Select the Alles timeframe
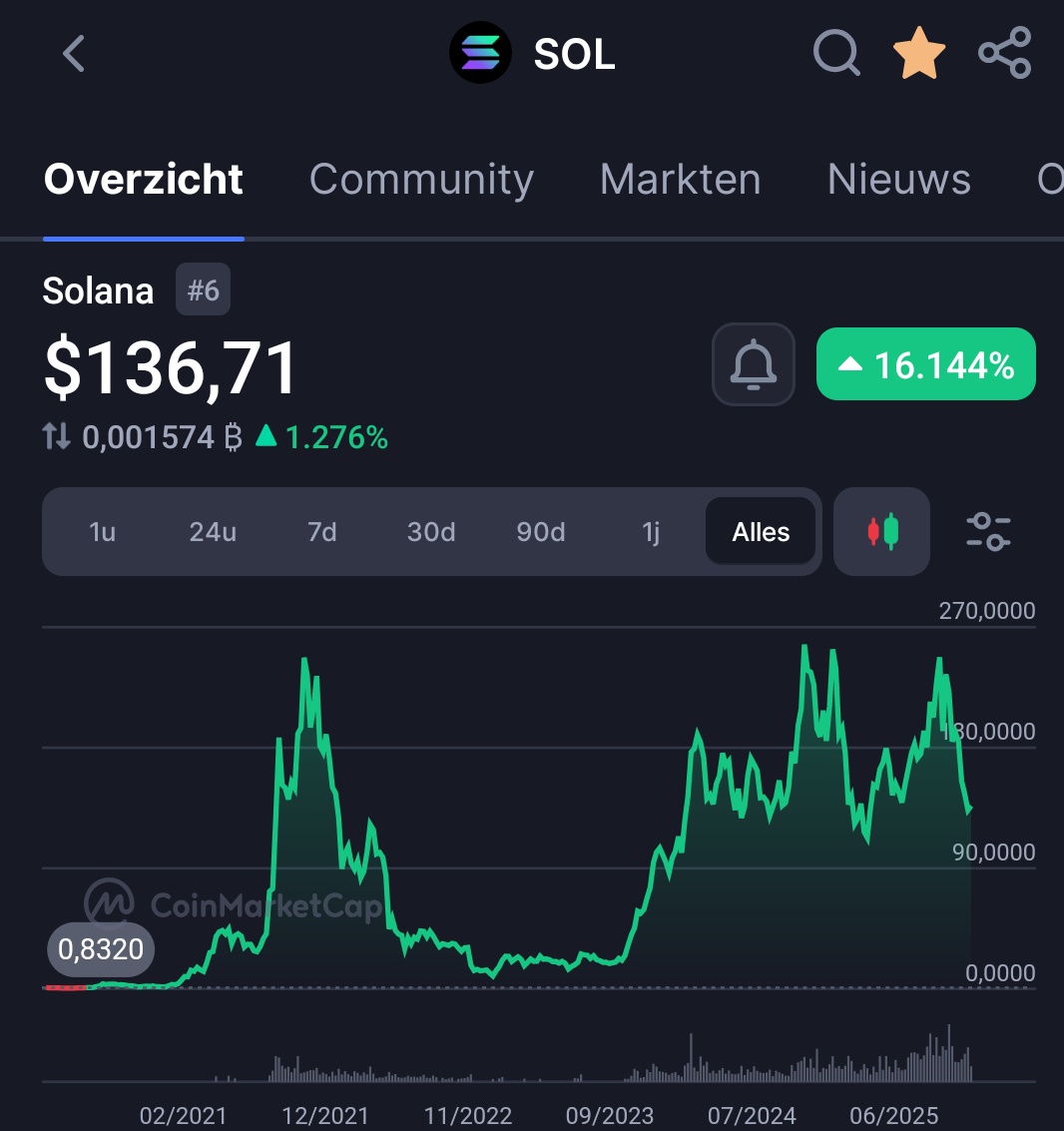Screen dimensions: 1064x1131 coord(761,532)
